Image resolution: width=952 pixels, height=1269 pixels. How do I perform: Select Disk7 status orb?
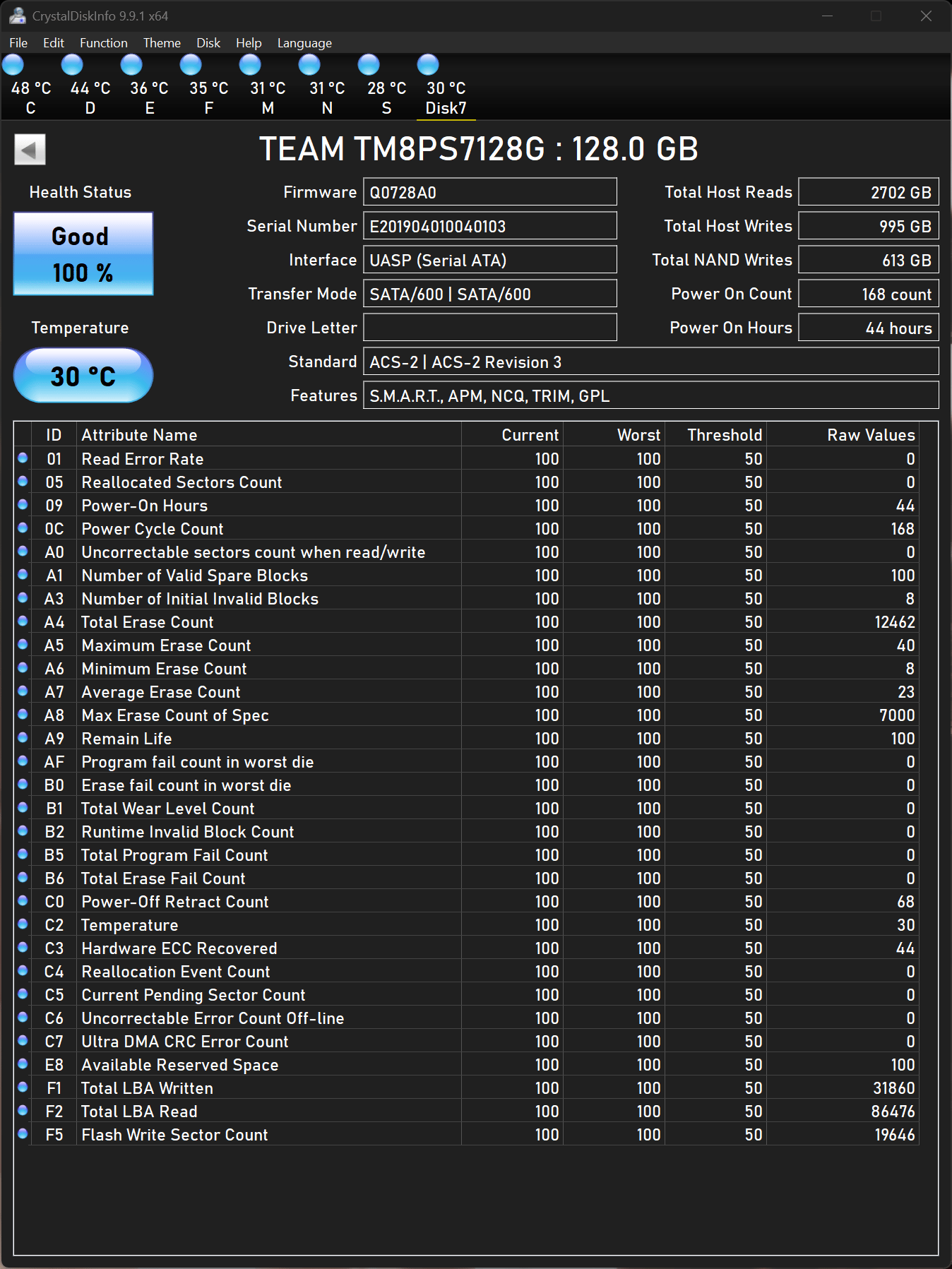tap(428, 65)
